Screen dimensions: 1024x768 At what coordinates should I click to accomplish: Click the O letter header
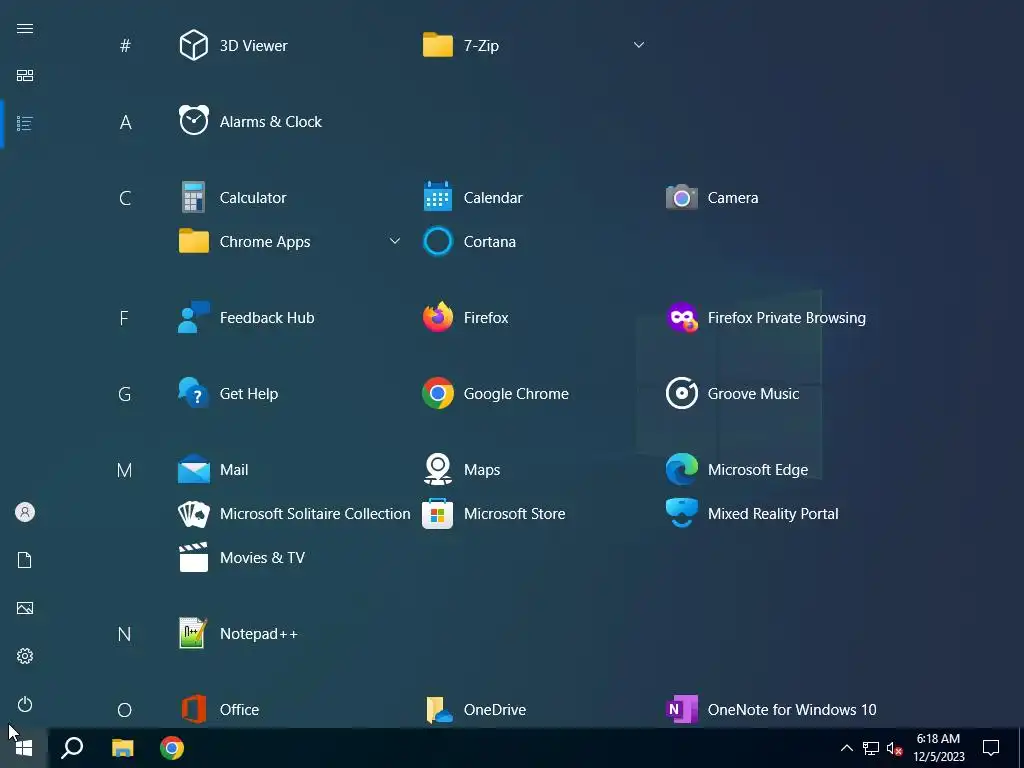point(124,710)
